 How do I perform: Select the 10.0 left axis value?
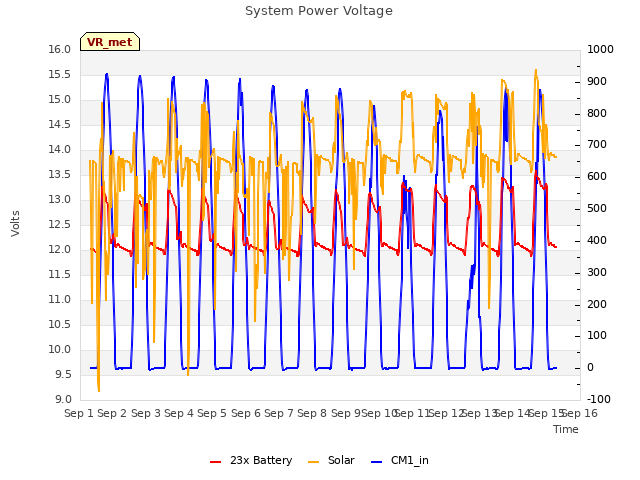[60, 349]
